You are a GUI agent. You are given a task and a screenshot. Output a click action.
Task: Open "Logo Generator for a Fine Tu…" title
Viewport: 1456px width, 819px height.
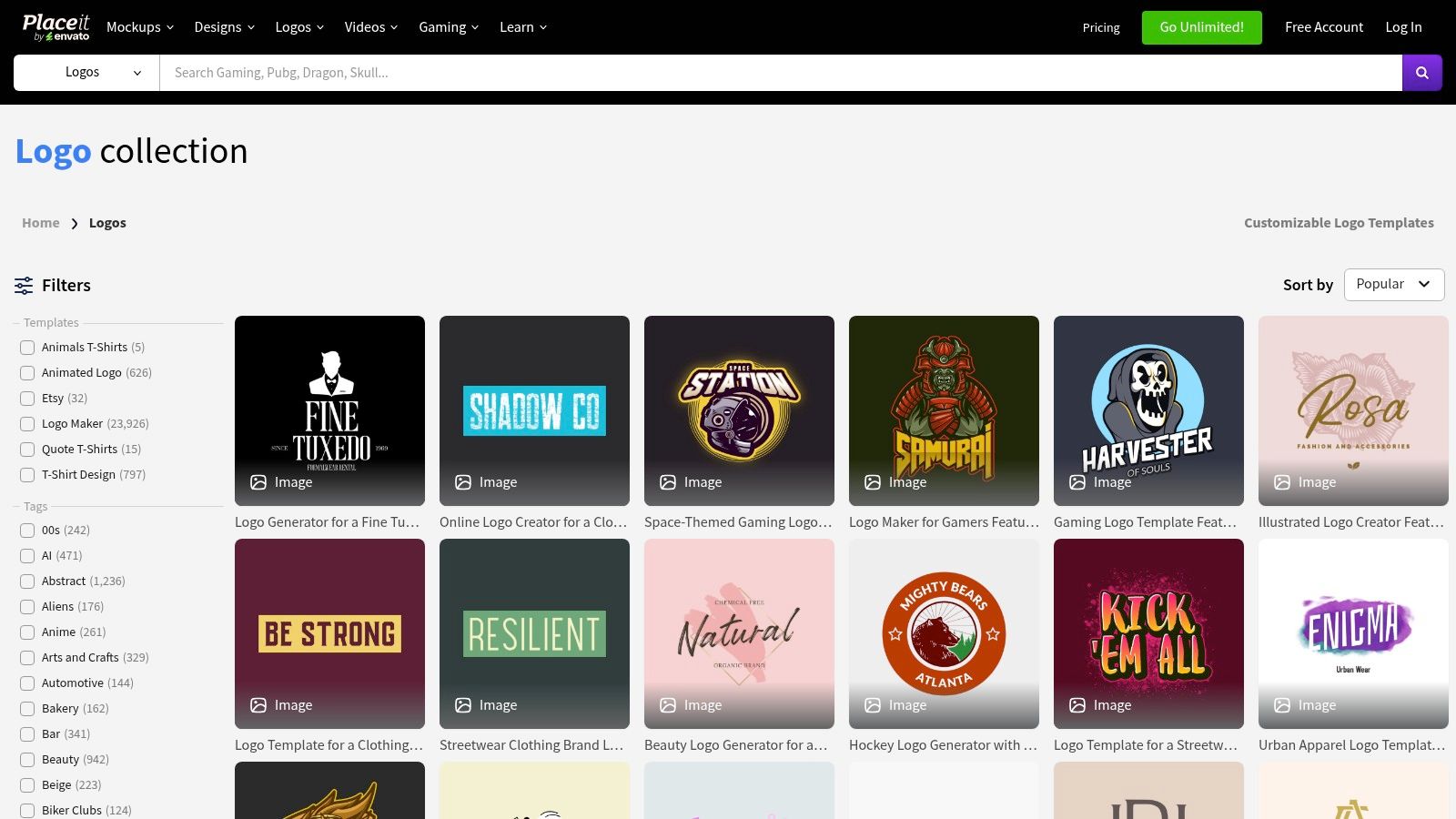(328, 522)
